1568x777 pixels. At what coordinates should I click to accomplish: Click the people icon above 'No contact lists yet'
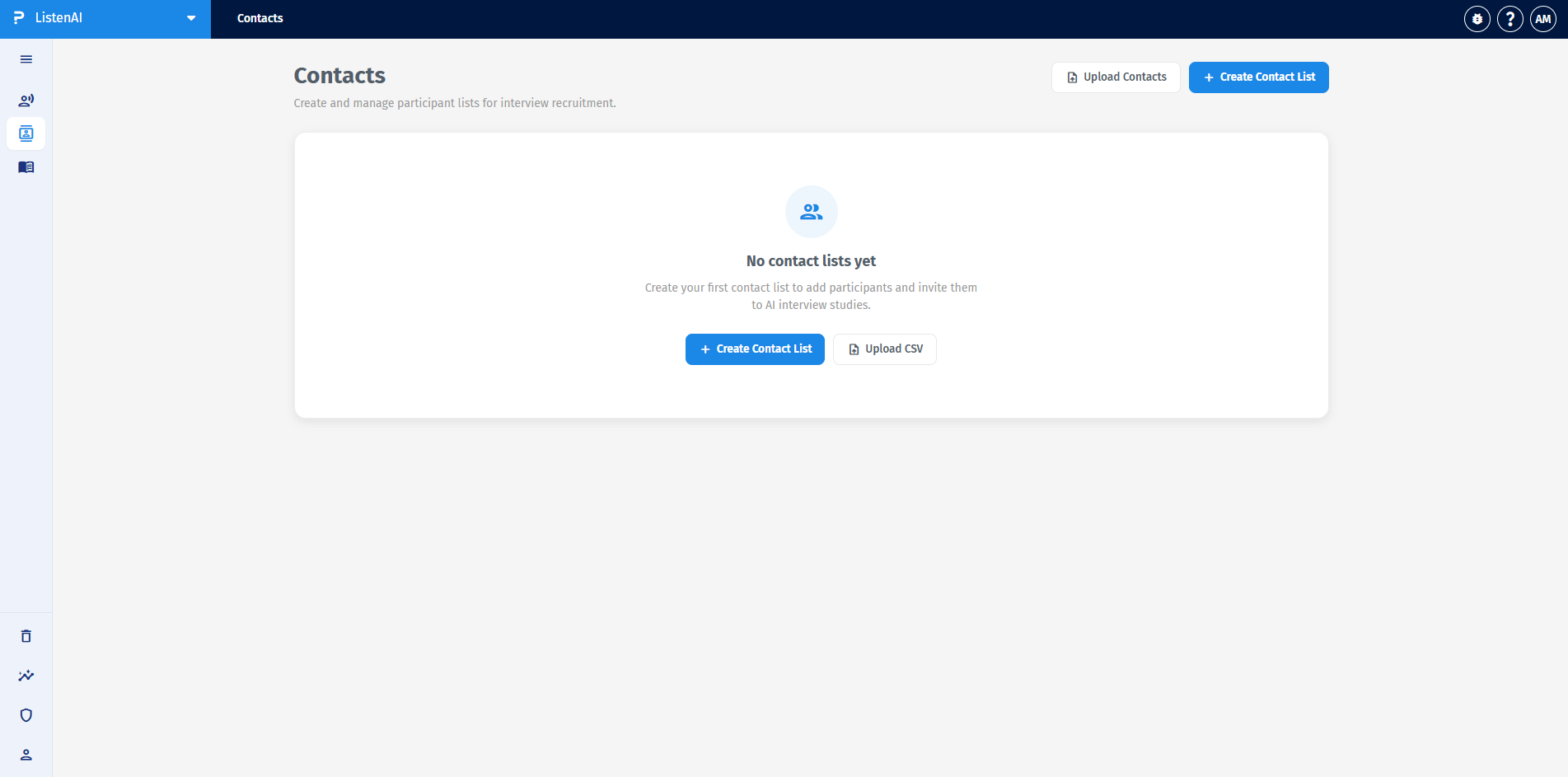click(x=812, y=212)
